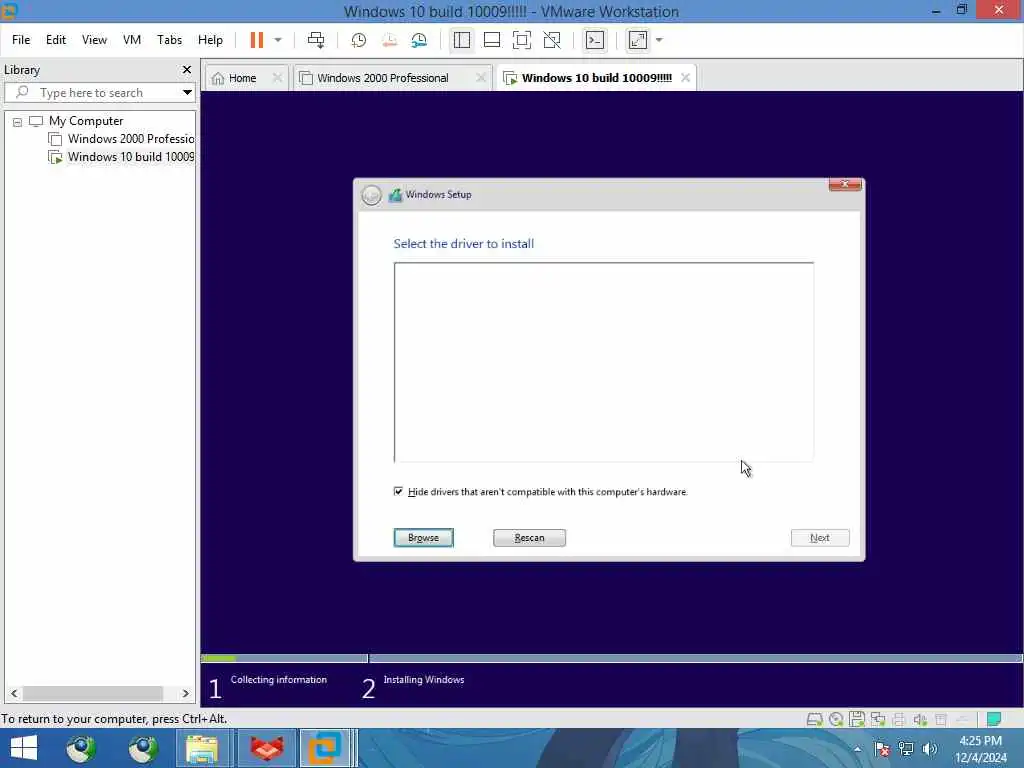1024x768 pixels.
Task: Revert the VM to its parent snapshot
Action: (x=389, y=40)
